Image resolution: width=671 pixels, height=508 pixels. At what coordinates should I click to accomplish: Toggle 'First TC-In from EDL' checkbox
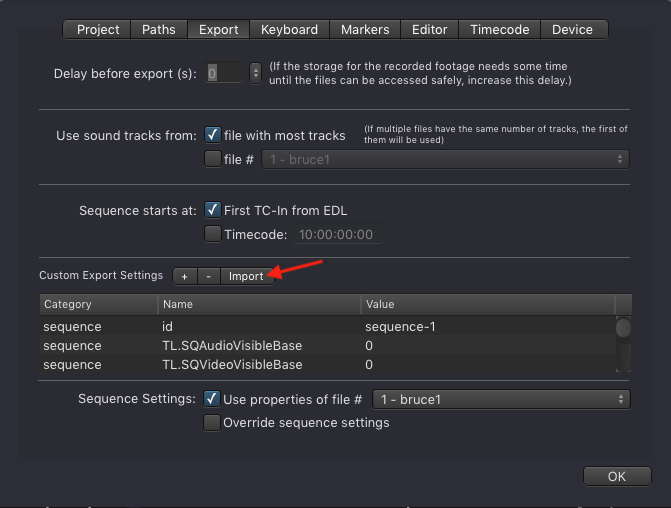213,210
